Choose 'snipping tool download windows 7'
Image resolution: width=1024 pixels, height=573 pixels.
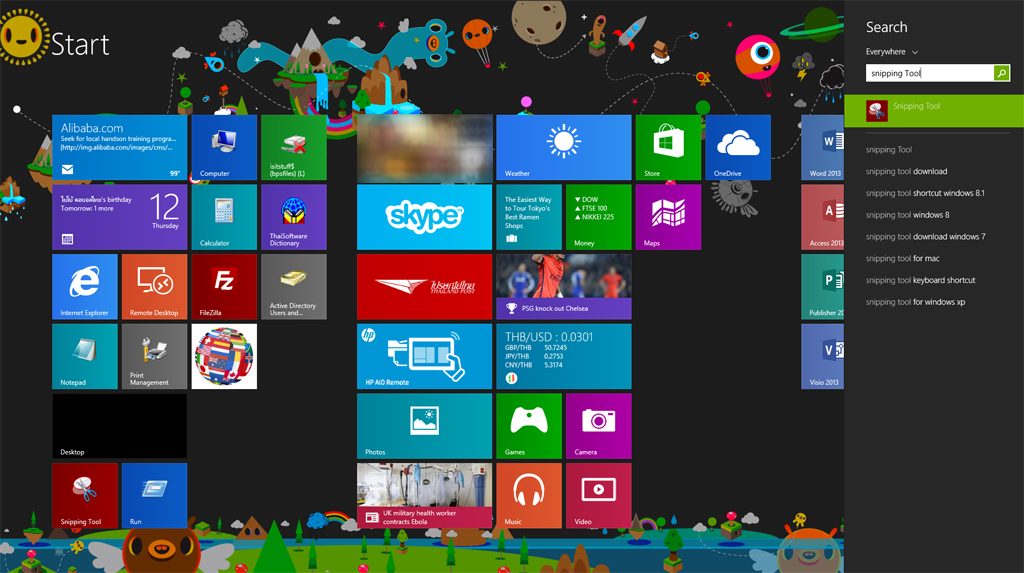[925, 237]
